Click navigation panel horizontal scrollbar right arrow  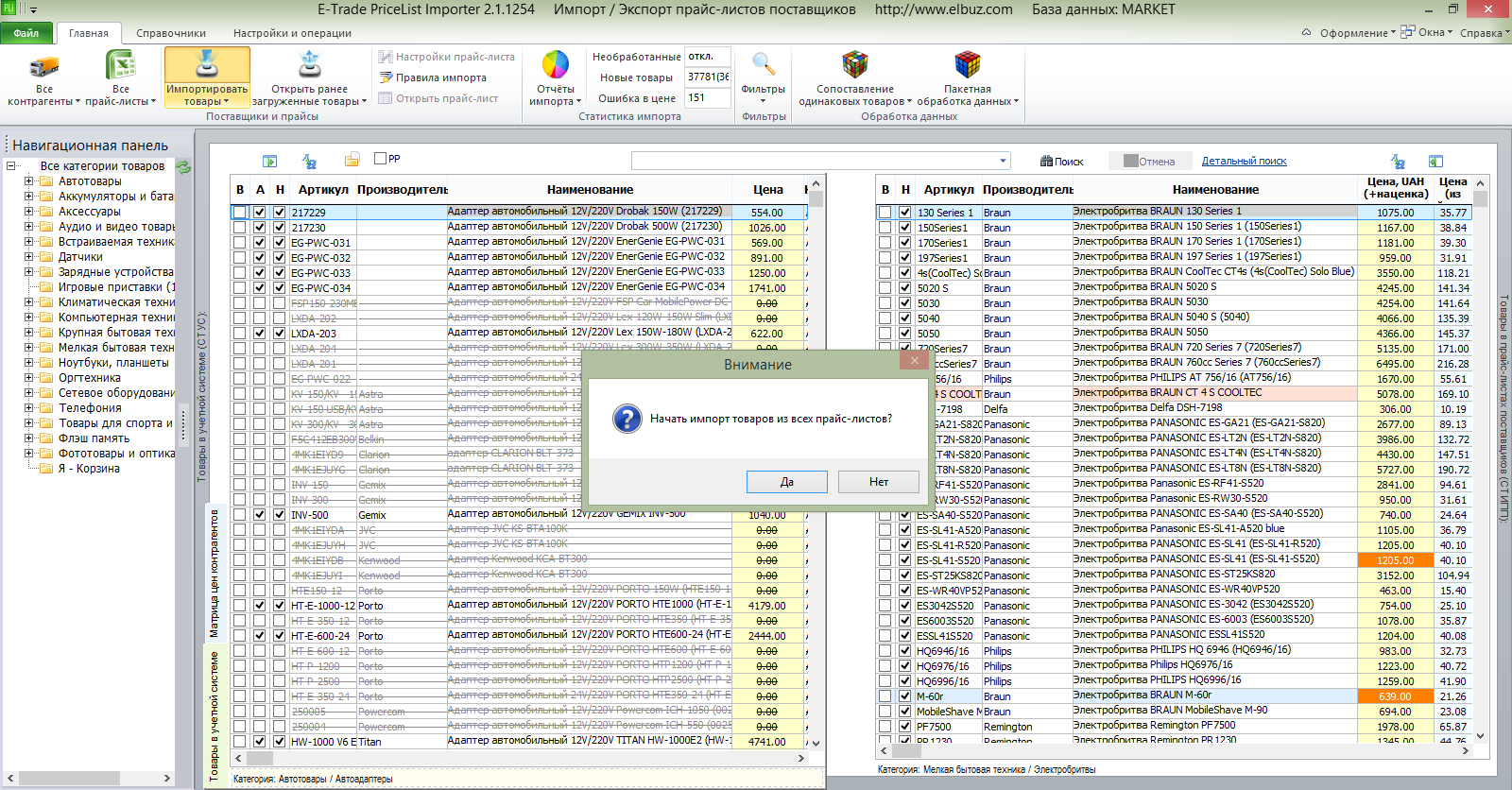coord(167,780)
